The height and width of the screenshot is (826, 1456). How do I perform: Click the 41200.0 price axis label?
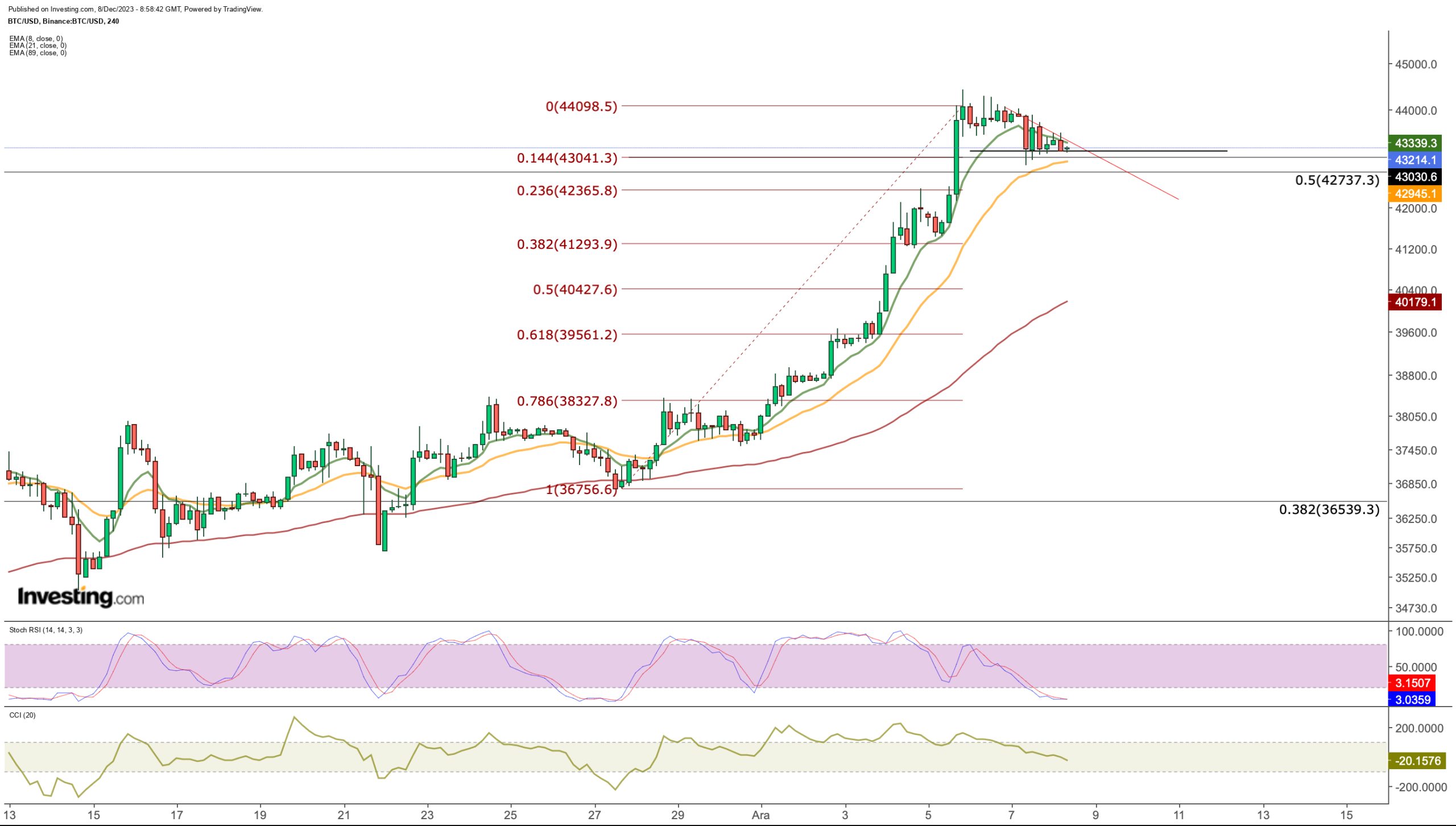click(1416, 250)
